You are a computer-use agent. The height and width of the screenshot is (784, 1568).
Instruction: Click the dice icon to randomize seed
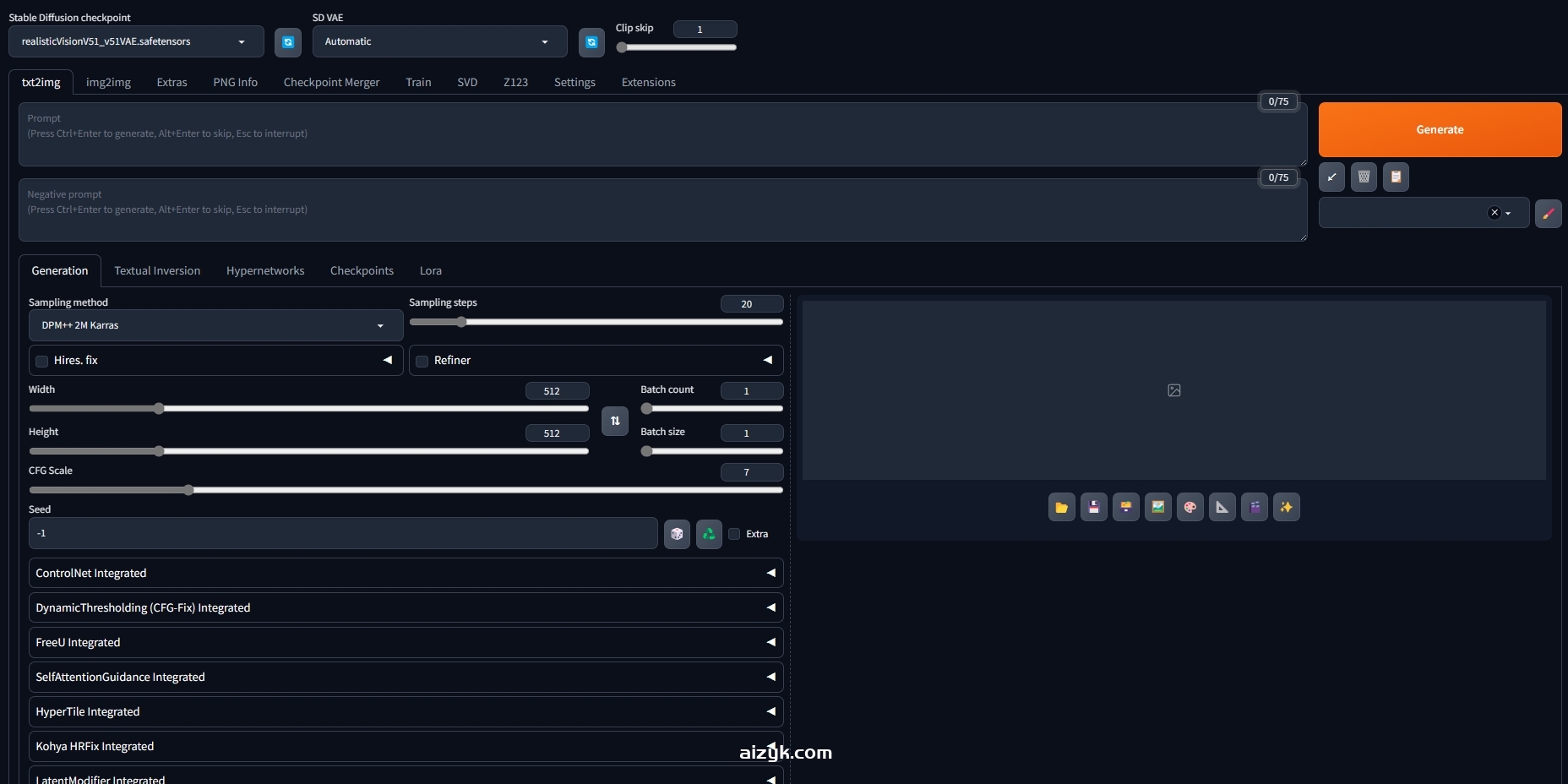point(677,534)
